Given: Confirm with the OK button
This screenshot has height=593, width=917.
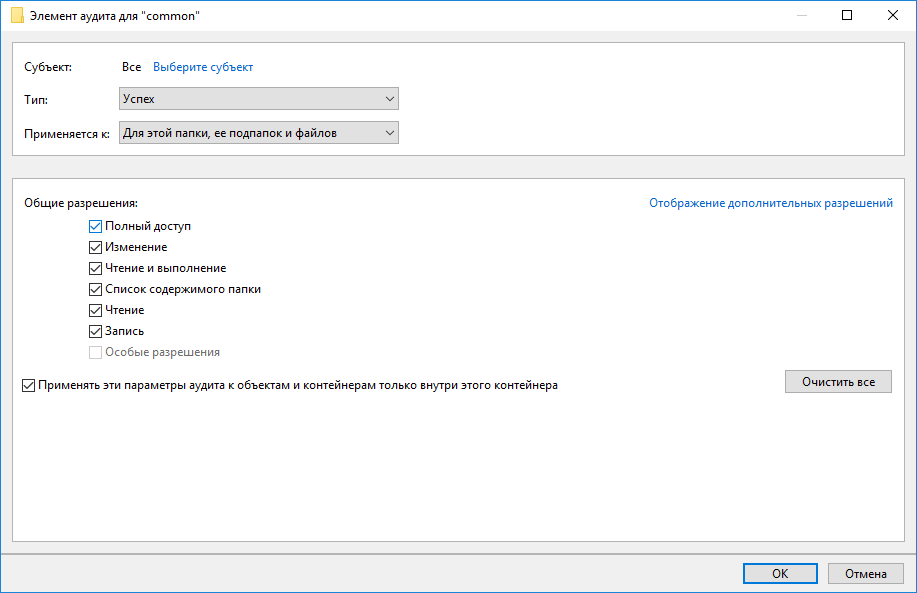Looking at the screenshot, I should [x=780, y=574].
